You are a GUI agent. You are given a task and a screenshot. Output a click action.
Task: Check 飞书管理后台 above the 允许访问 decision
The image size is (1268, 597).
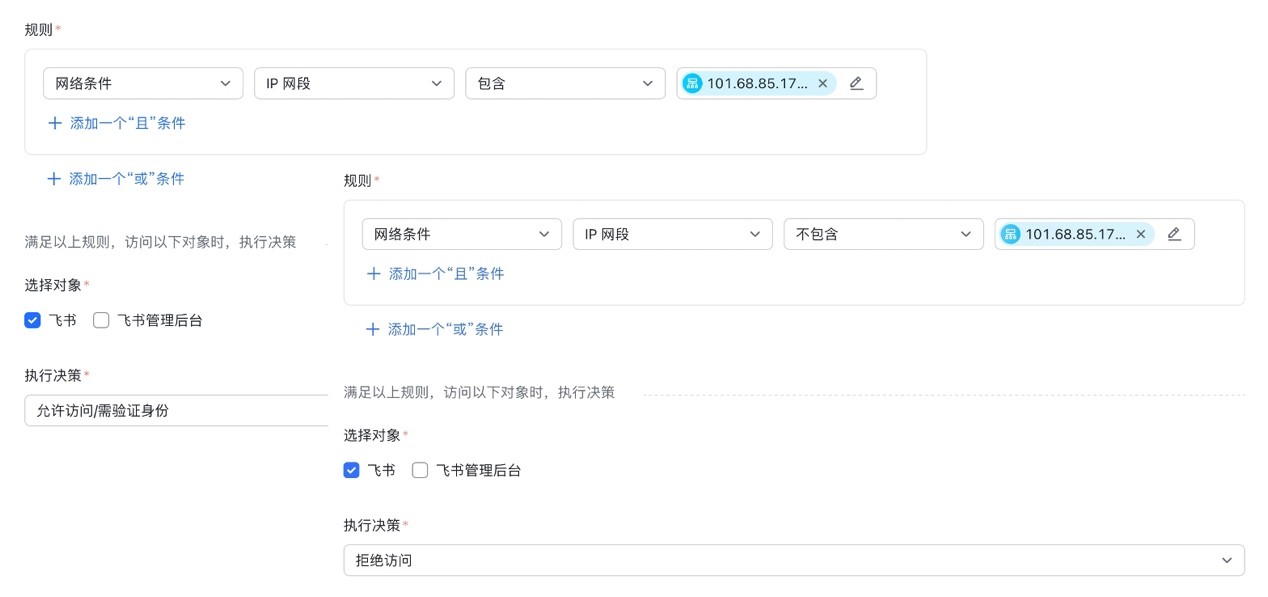point(101,321)
